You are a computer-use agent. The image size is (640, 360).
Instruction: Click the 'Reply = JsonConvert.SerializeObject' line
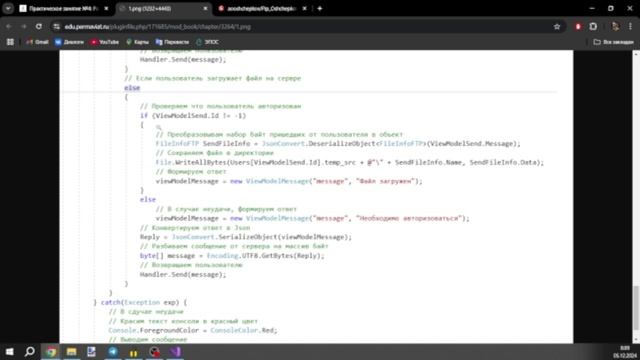[x=245, y=237]
